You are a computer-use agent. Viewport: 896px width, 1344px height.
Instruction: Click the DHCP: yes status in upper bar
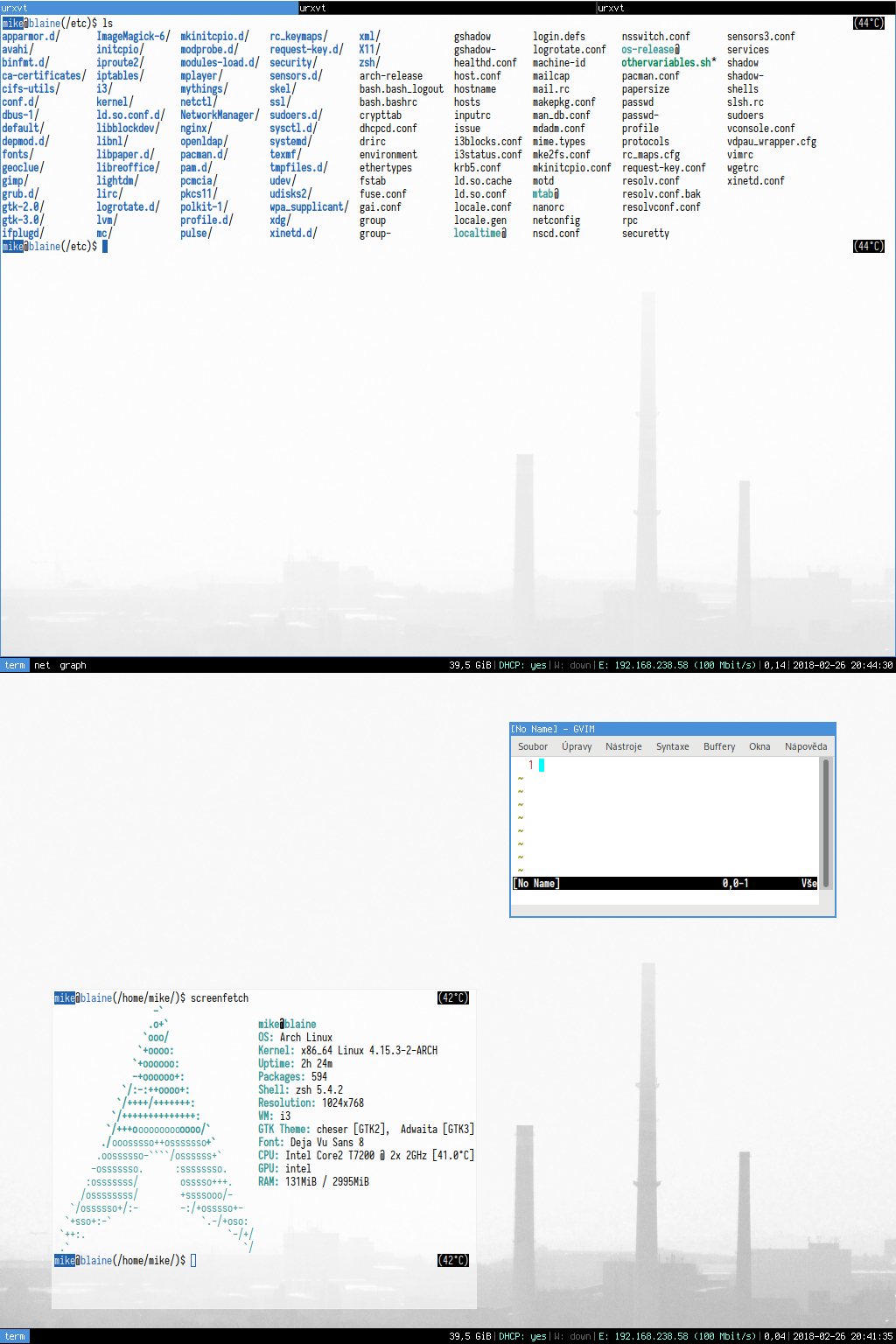(x=522, y=665)
